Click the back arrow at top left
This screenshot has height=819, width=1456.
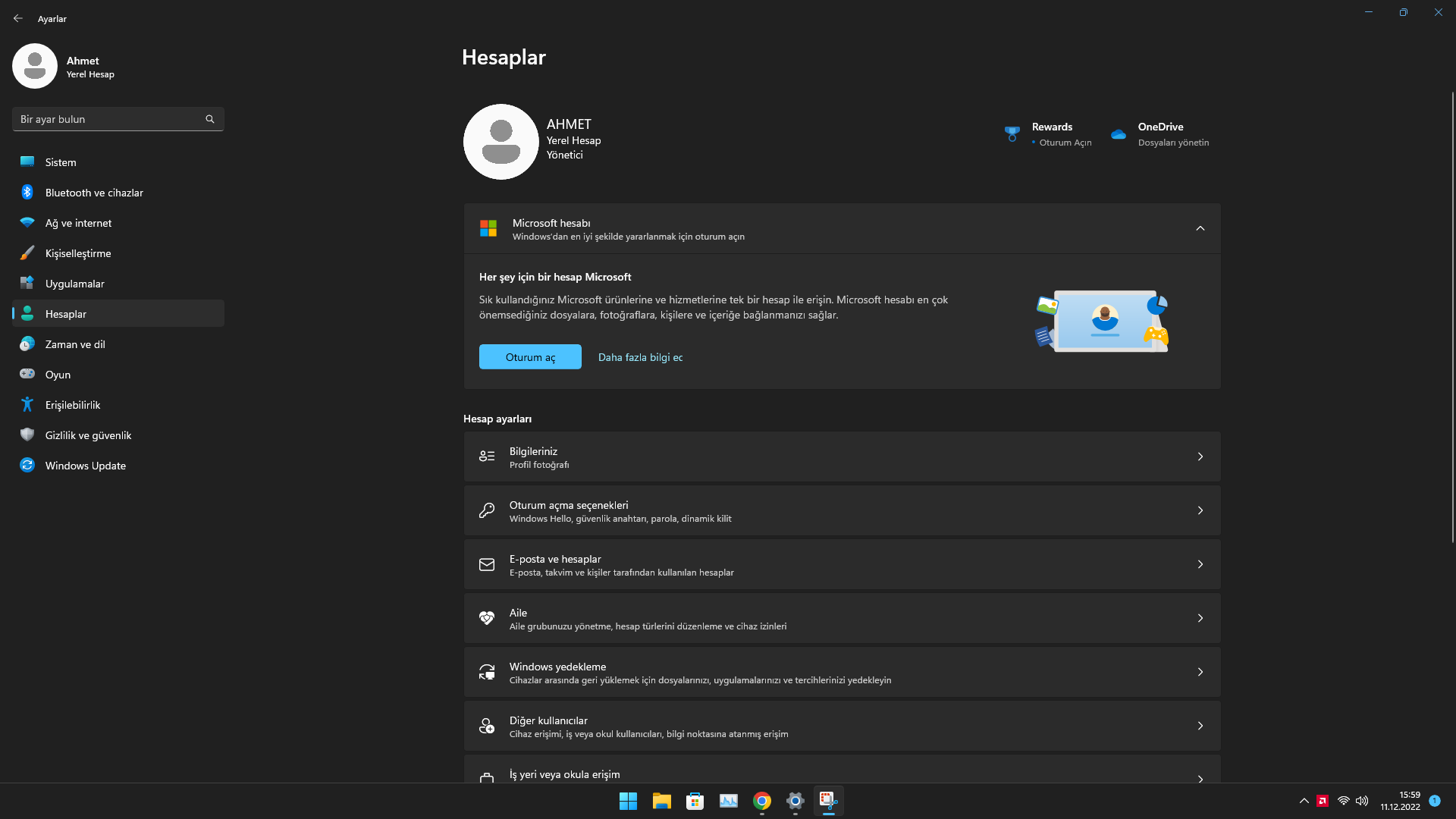click(x=18, y=18)
